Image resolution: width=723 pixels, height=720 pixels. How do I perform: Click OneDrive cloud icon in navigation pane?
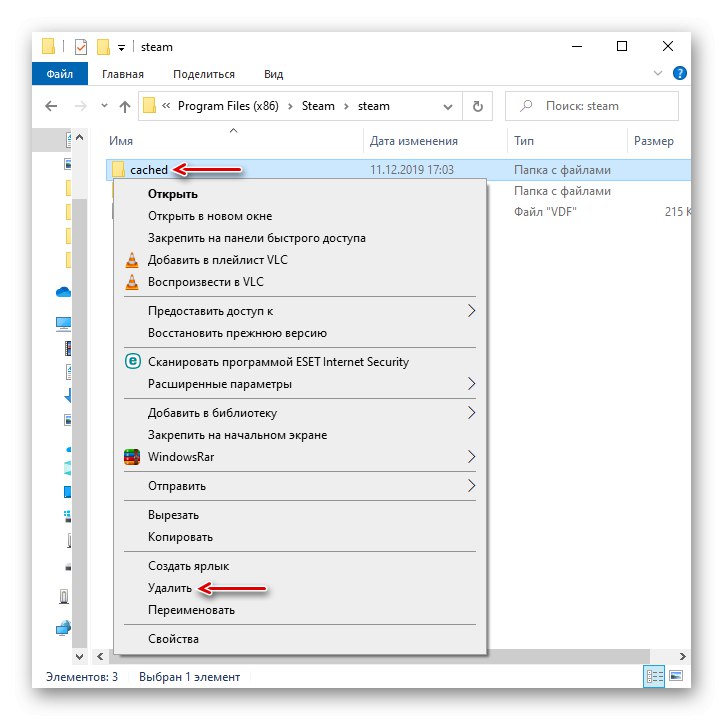63,292
